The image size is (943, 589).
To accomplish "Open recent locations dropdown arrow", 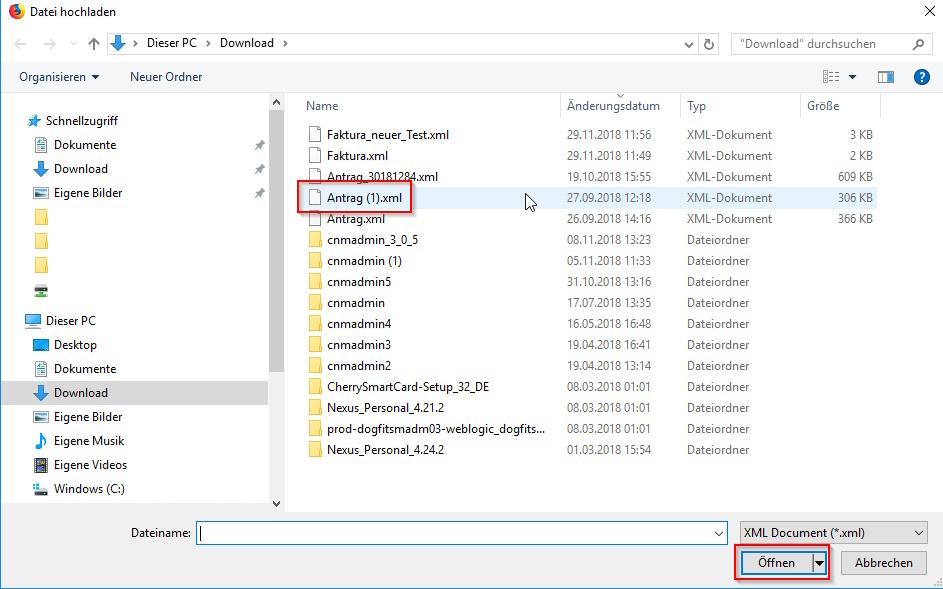I will pyautogui.click(x=73, y=44).
